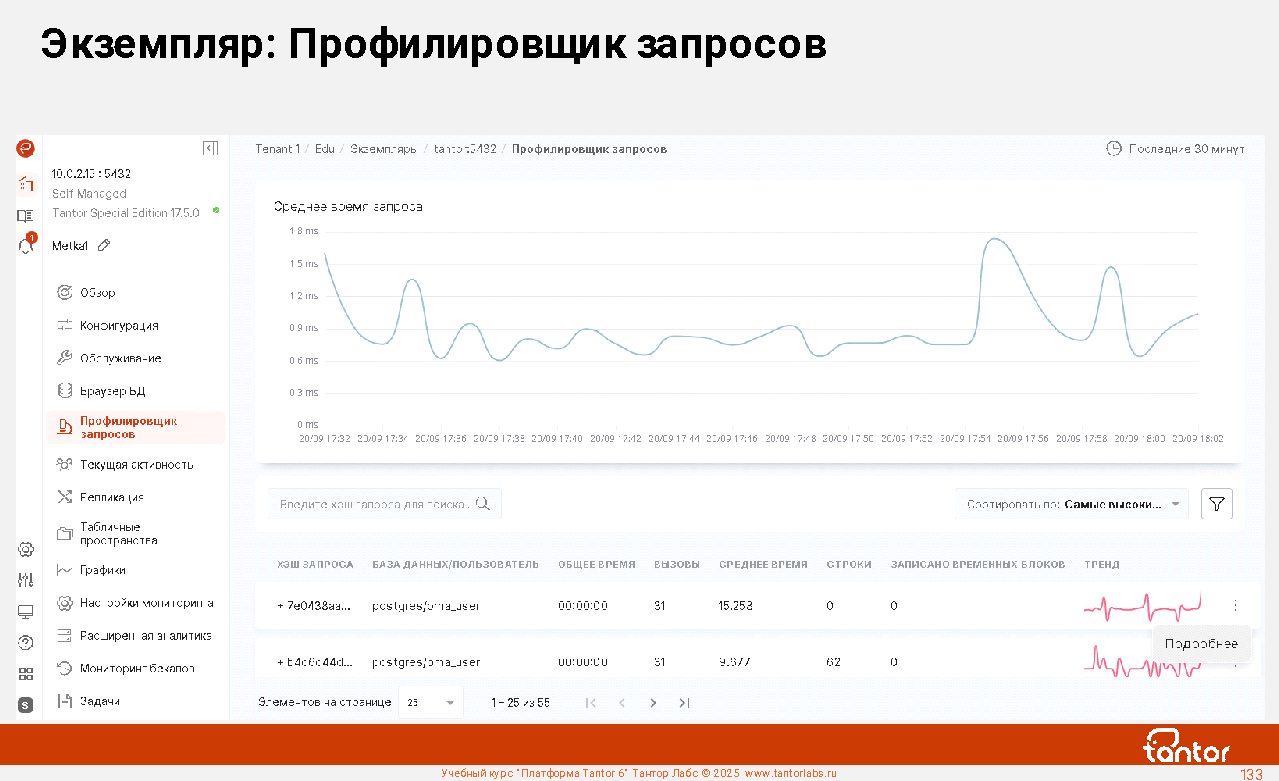Go to next page of results
Screen dimensions: 1279x781
(653, 703)
